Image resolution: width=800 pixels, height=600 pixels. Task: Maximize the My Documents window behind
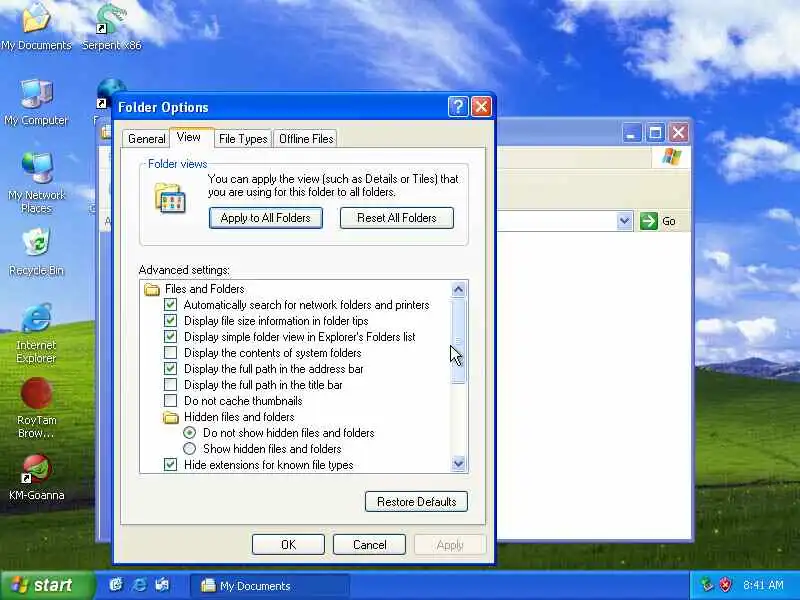pos(655,133)
